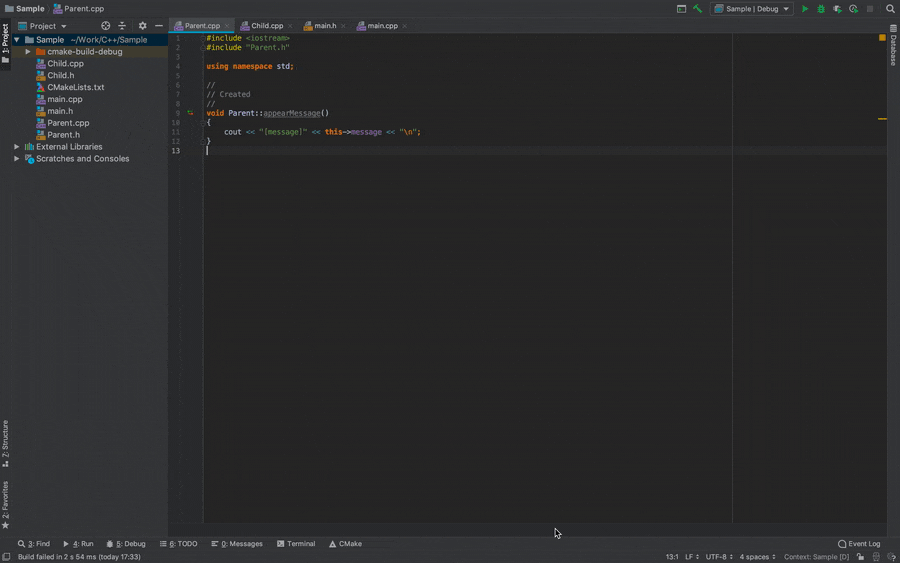Open Project panel gear settings
Screen dimensions: 900x563
click(142, 26)
